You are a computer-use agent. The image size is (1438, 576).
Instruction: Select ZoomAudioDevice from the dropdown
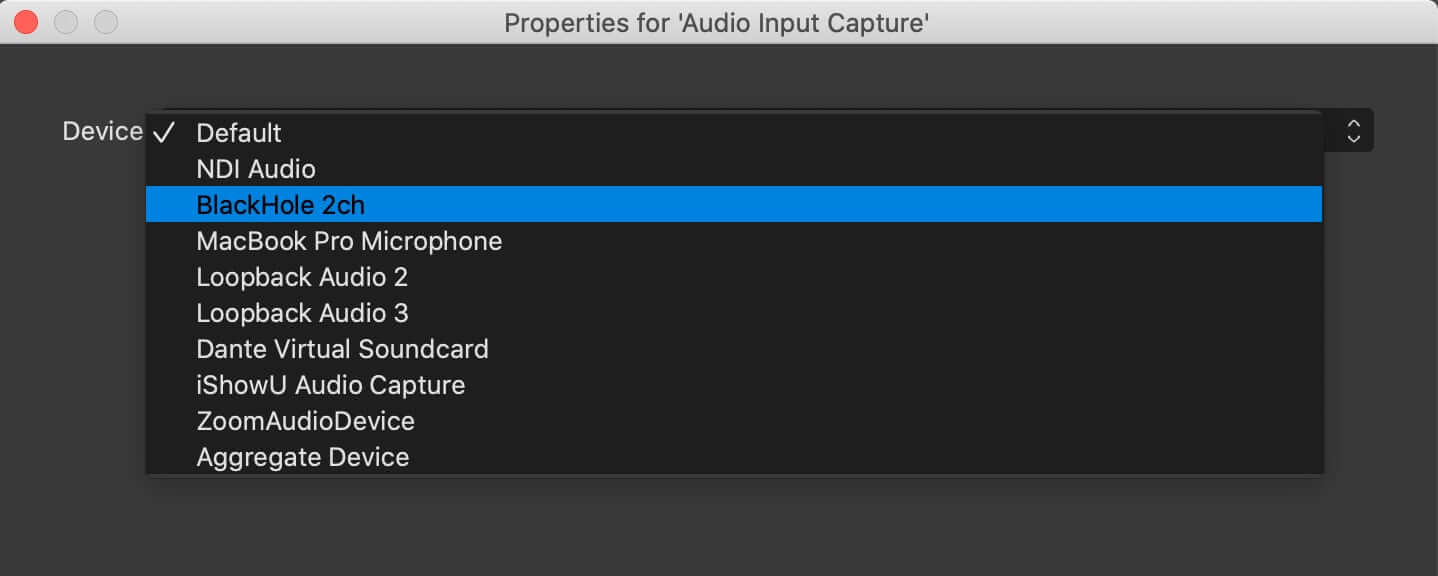click(734, 421)
